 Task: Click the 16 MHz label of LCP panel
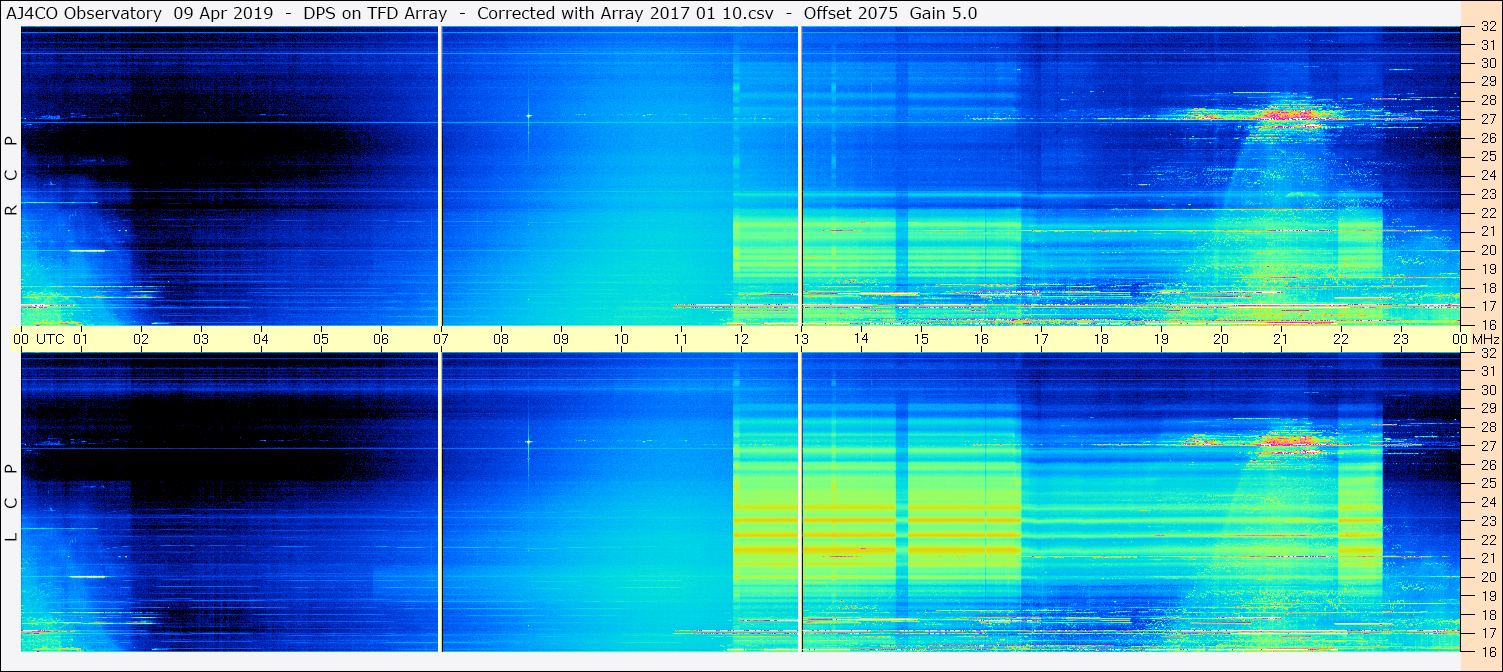pos(1488,650)
